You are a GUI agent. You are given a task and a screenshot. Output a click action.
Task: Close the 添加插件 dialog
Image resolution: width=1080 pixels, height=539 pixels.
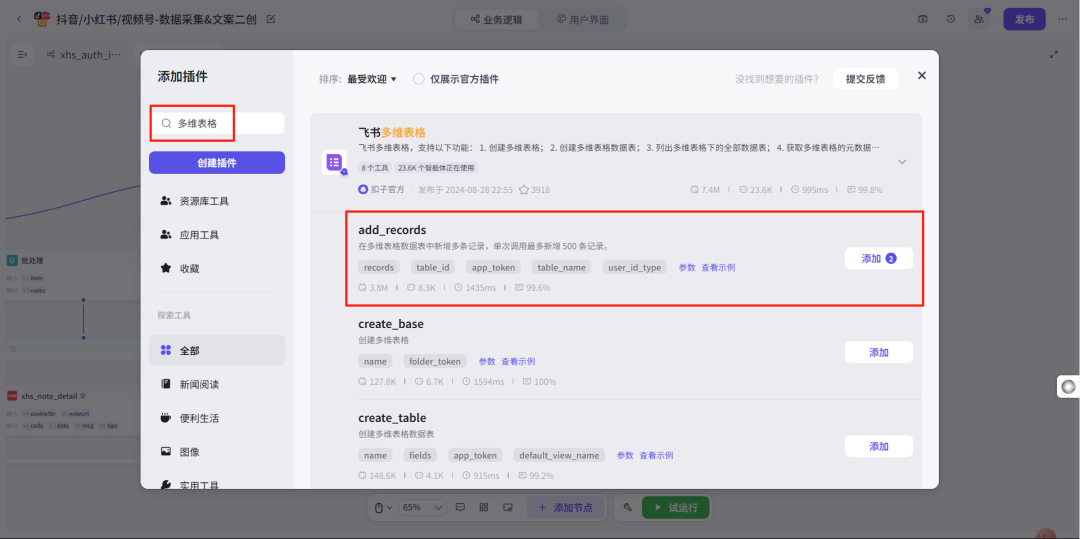tap(922, 76)
